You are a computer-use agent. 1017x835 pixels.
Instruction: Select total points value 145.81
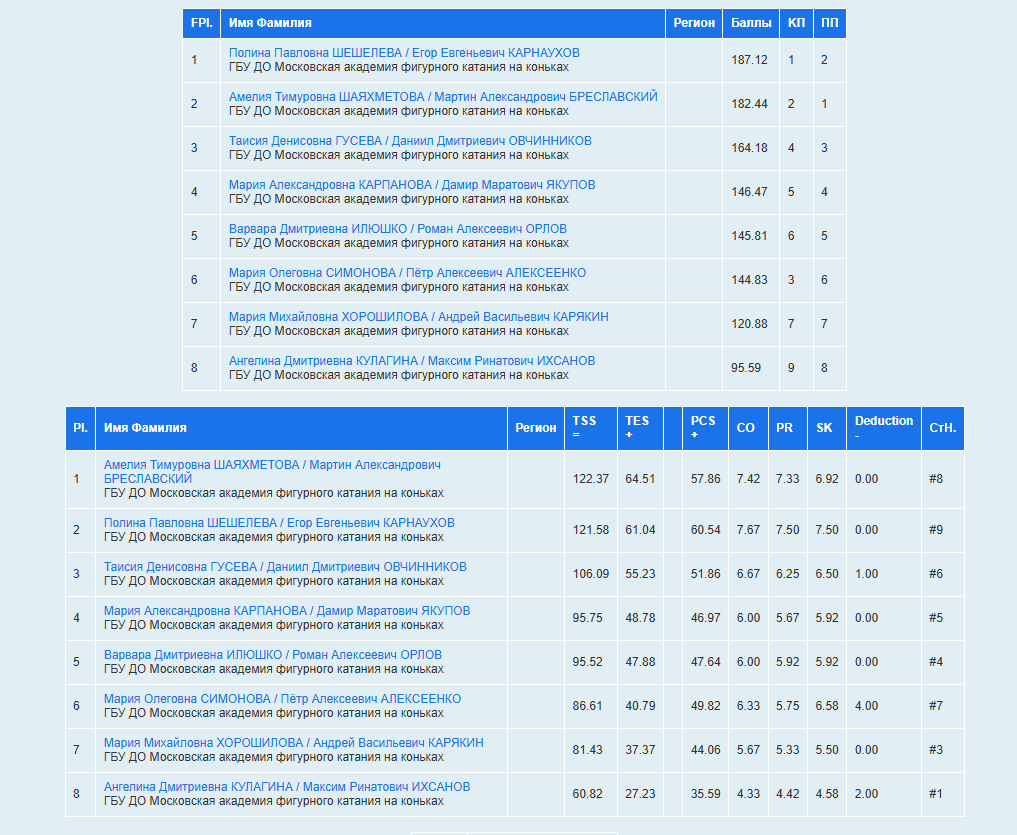tap(749, 236)
